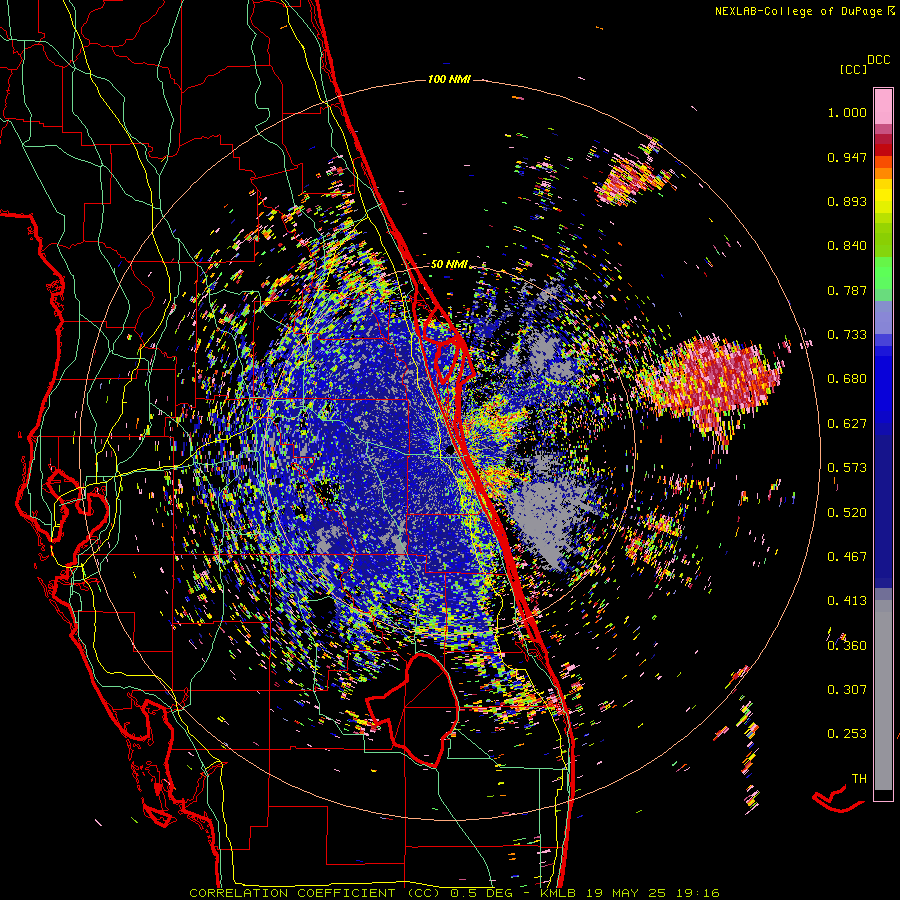Click the 0.840 scale value

tap(847, 246)
